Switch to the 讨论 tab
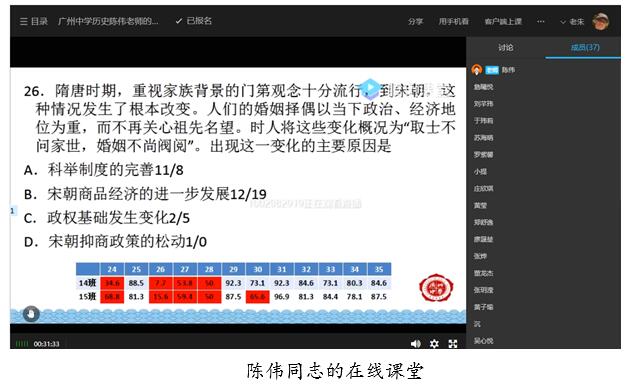This screenshot has width=626, height=391. click(x=505, y=48)
